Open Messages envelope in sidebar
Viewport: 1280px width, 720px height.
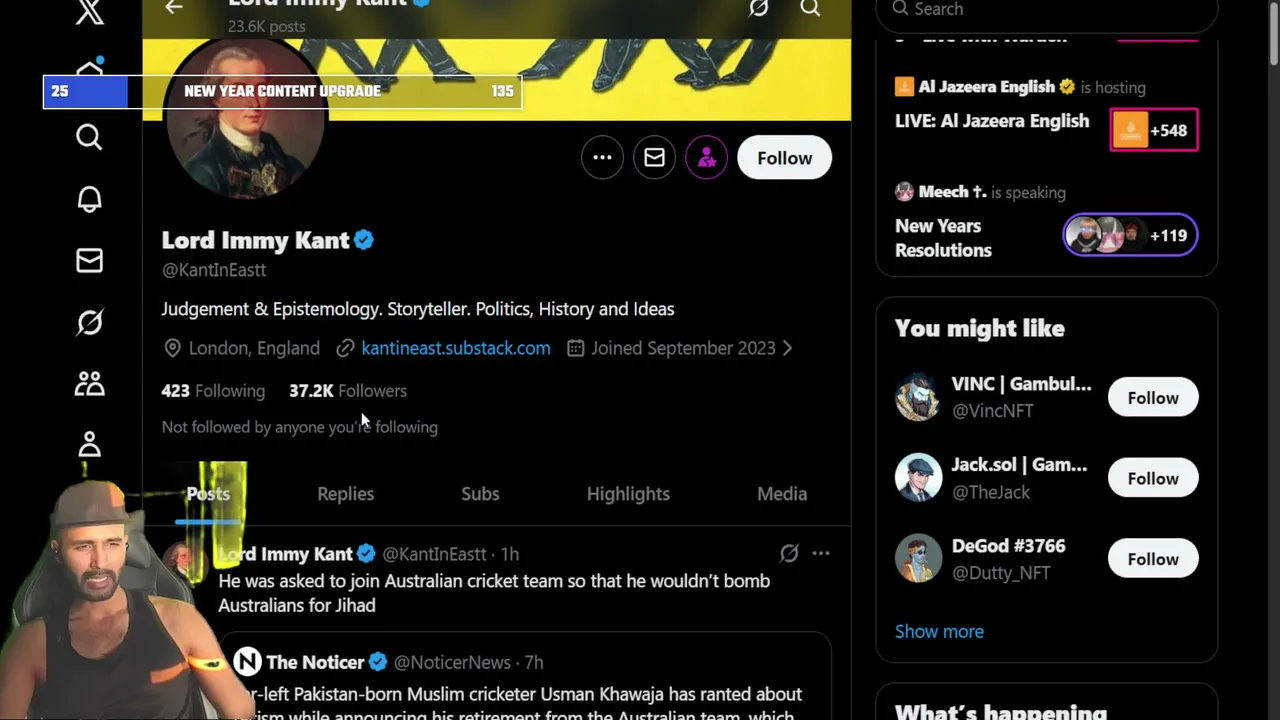89,261
